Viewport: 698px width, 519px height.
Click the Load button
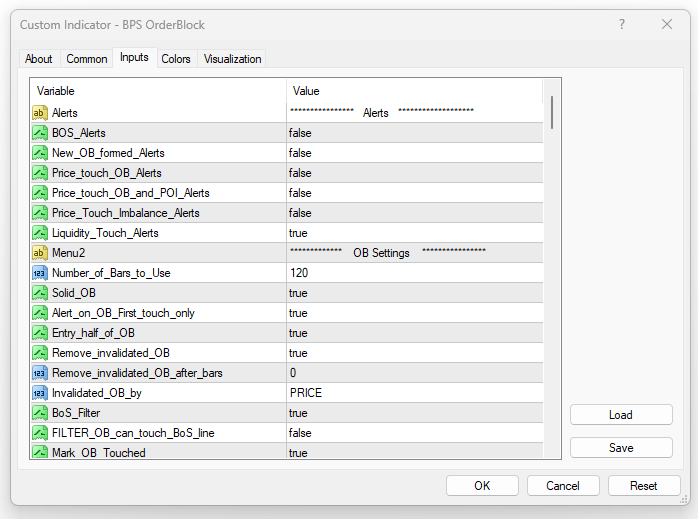tap(620, 415)
